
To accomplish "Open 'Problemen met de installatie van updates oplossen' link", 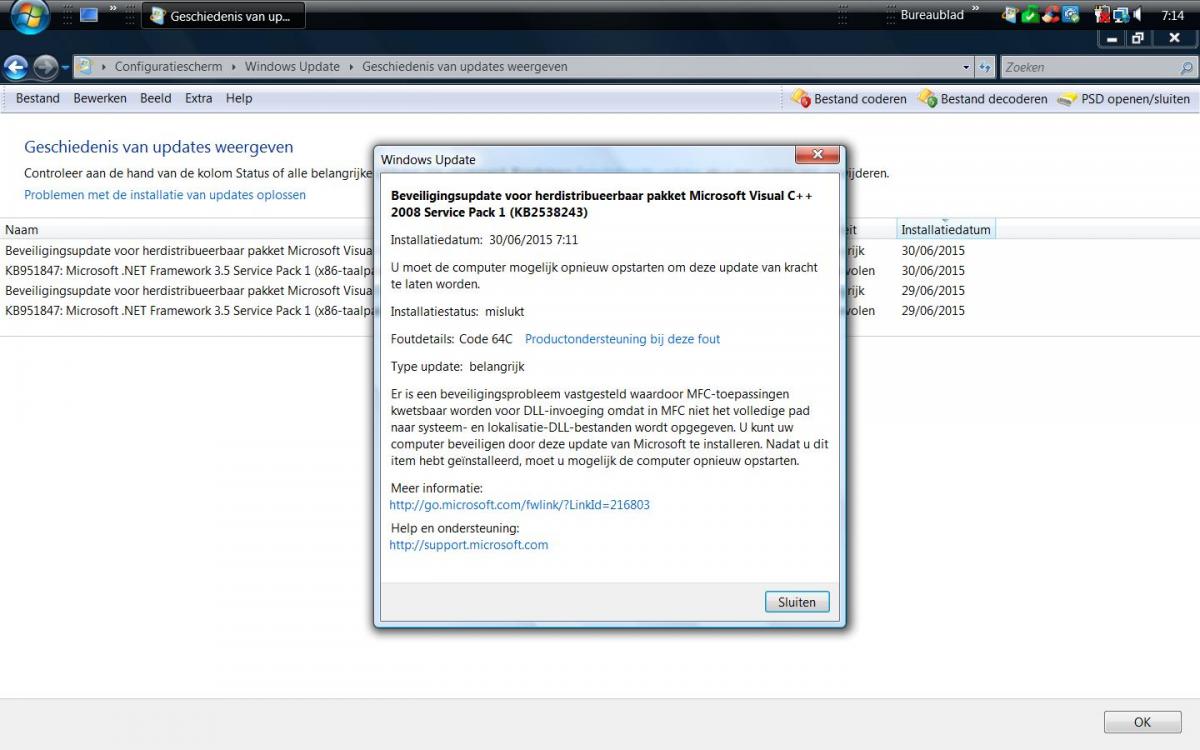I will coord(165,195).
